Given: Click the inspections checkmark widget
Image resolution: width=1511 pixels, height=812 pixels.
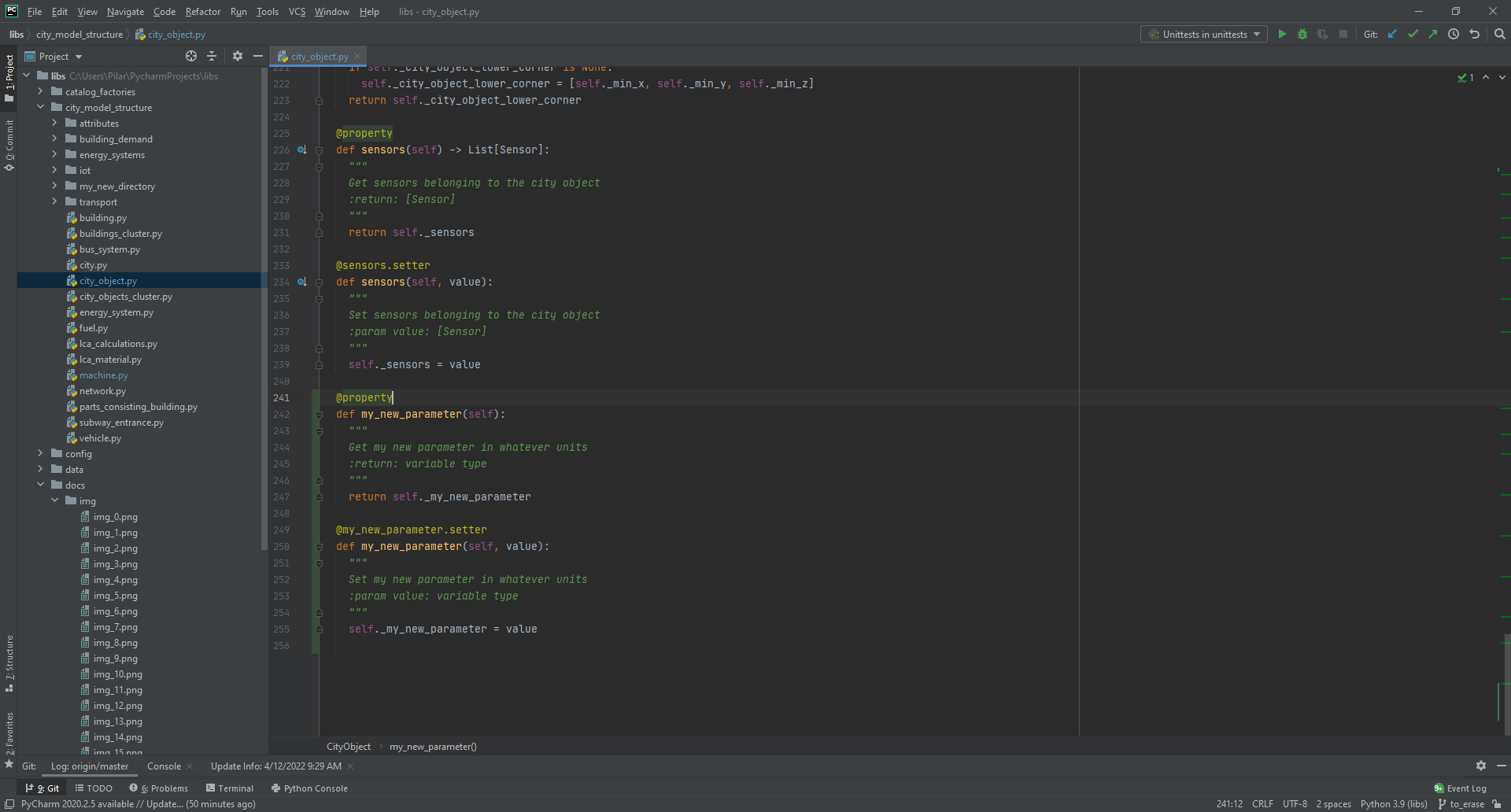Looking at the screenshot, I should pyautogui.click(x=1465, y=77).
